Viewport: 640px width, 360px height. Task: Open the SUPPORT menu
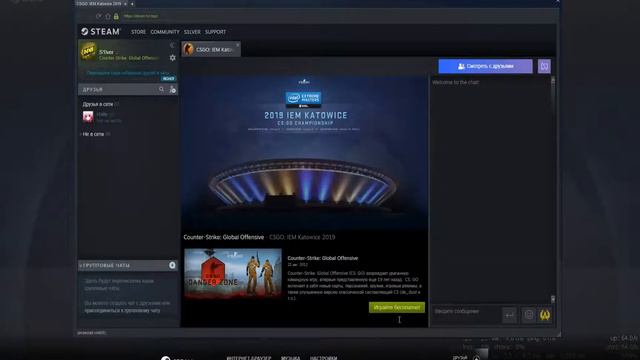pyautogui.click(x=216, y=32)
